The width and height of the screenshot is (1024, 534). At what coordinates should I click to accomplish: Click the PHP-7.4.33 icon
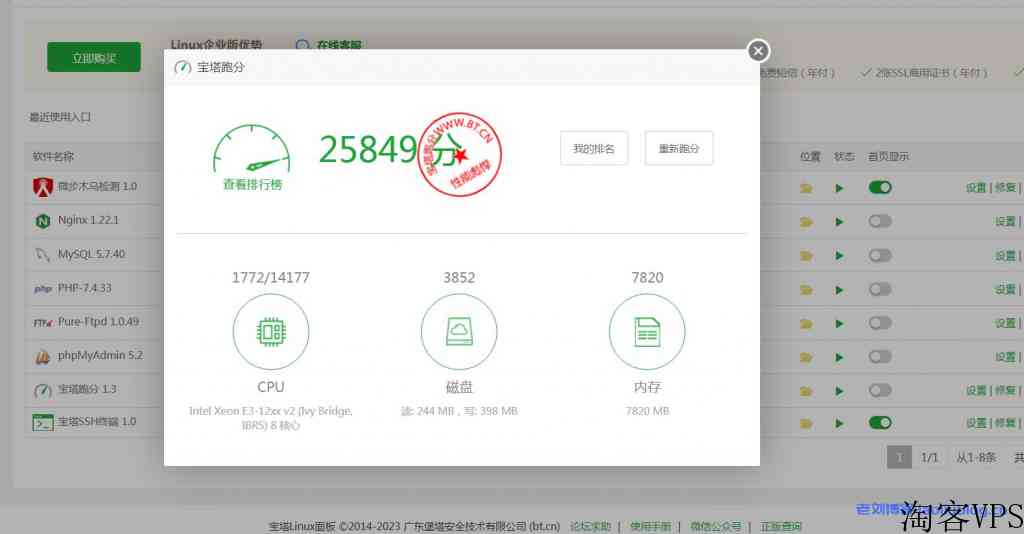(x=42, y=289)
